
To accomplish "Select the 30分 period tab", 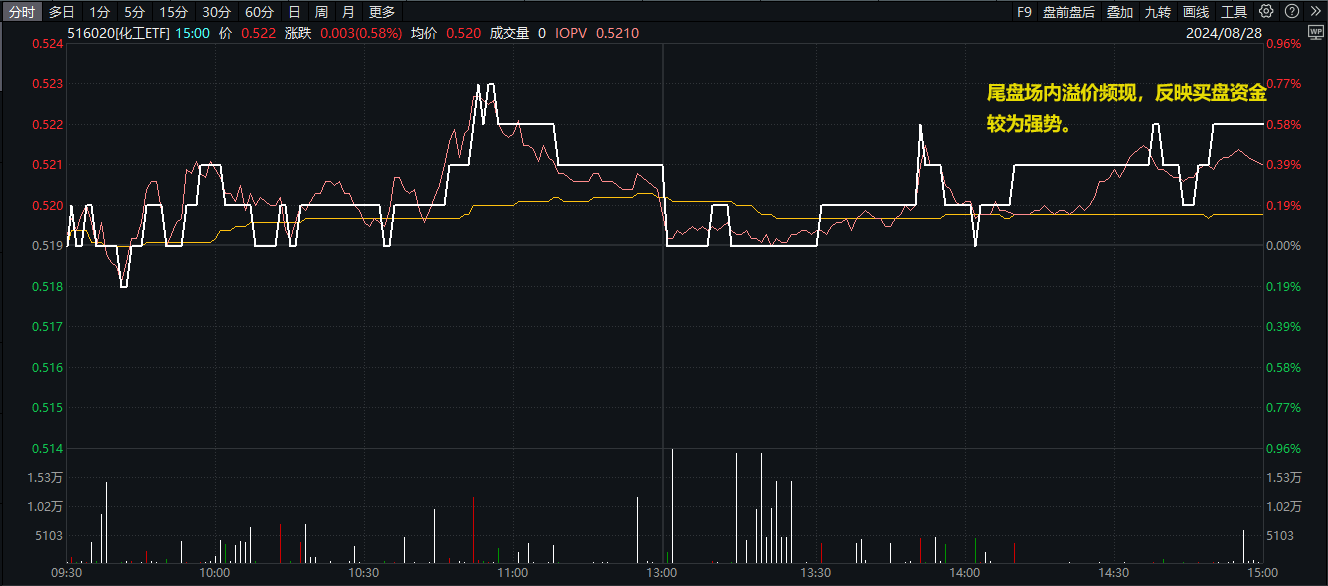I will click(x=216, y=12).
